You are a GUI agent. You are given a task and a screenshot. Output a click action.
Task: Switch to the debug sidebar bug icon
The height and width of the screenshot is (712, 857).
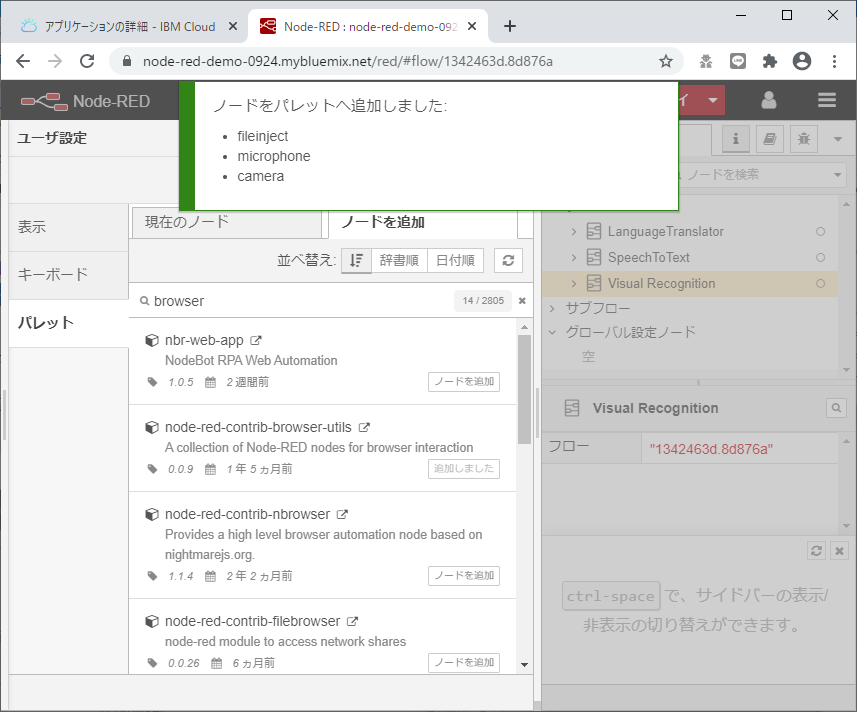tap(804, 140)
